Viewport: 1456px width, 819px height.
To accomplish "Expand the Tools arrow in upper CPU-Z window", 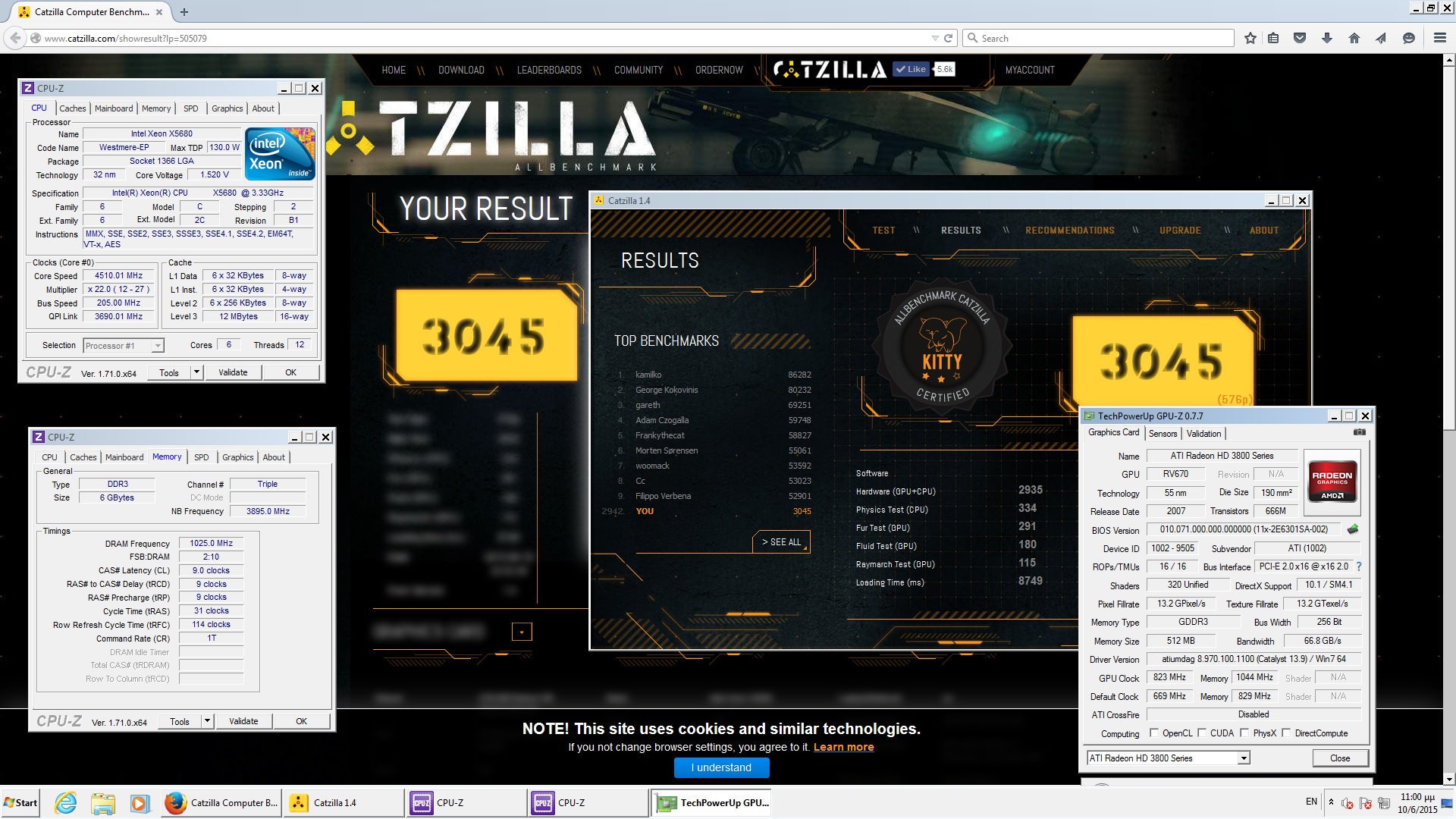I will [x=196, y=372].
